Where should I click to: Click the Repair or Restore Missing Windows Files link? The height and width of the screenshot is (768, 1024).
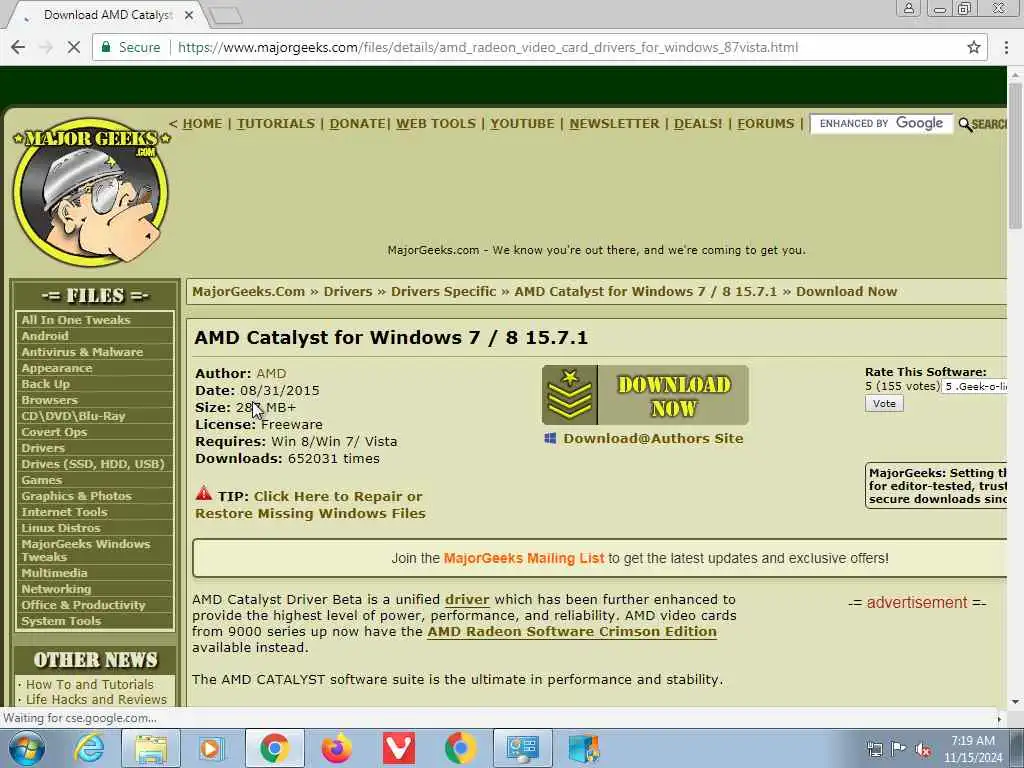310,505
